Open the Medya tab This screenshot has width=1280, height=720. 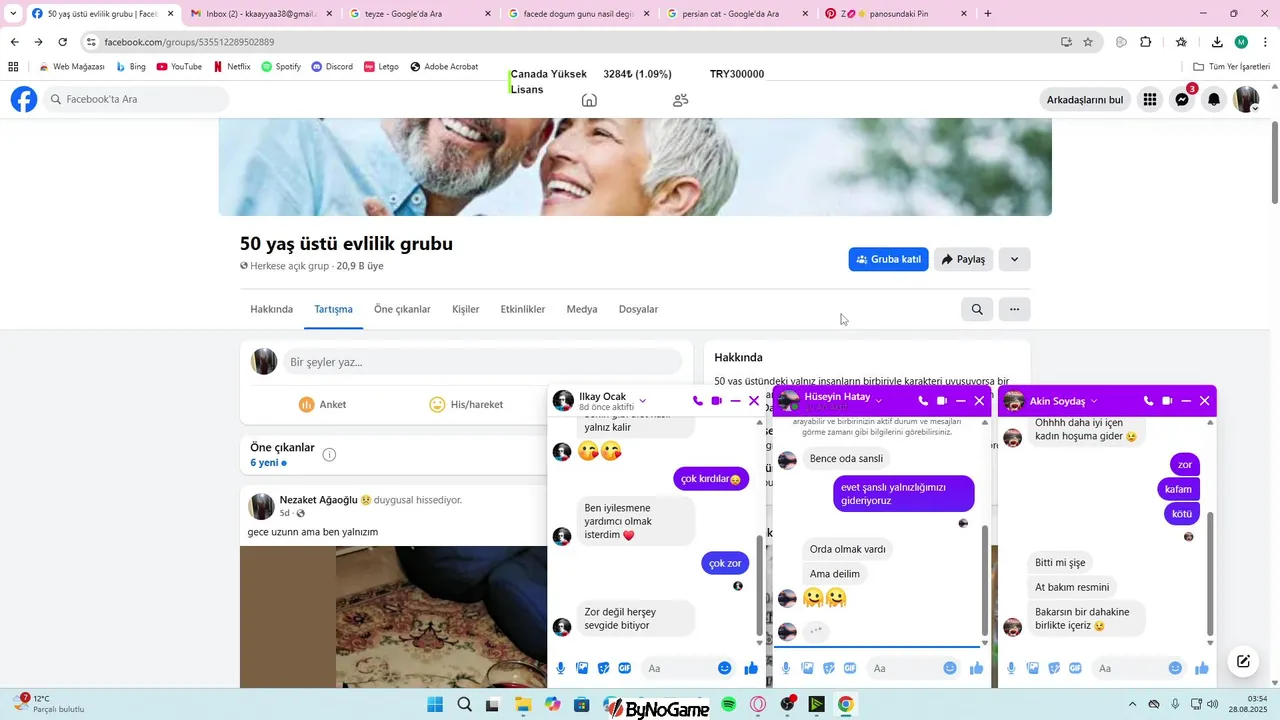click(582, 309)
